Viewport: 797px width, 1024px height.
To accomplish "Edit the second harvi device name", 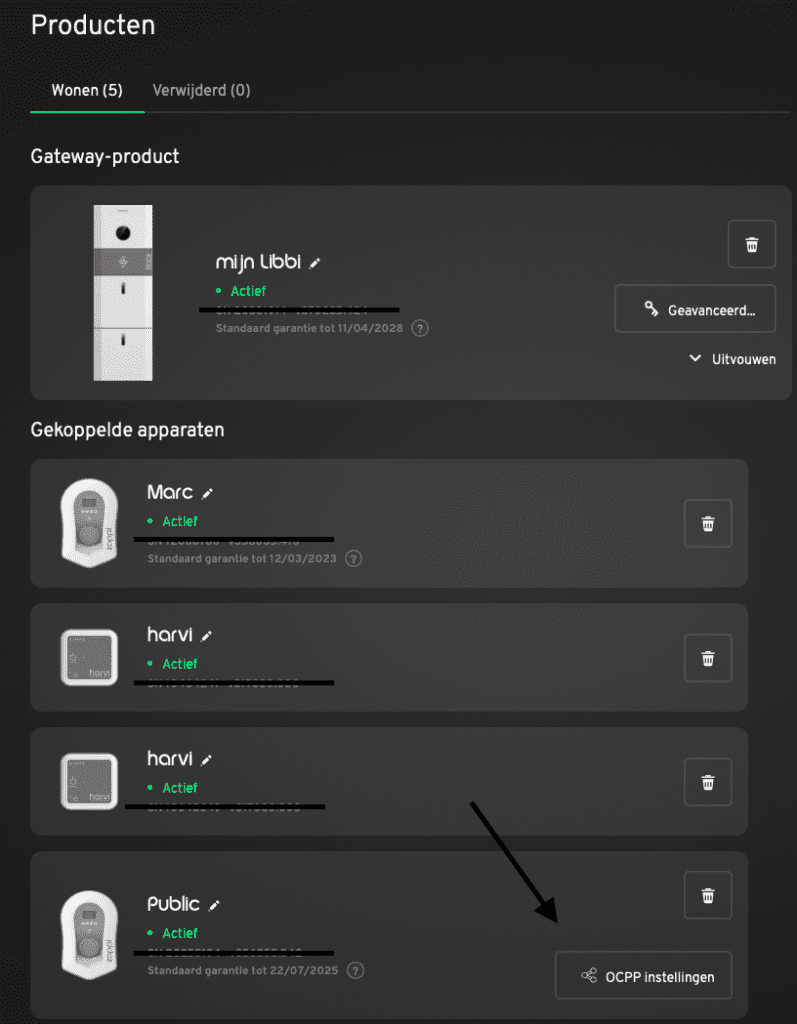I will (207, 759).
